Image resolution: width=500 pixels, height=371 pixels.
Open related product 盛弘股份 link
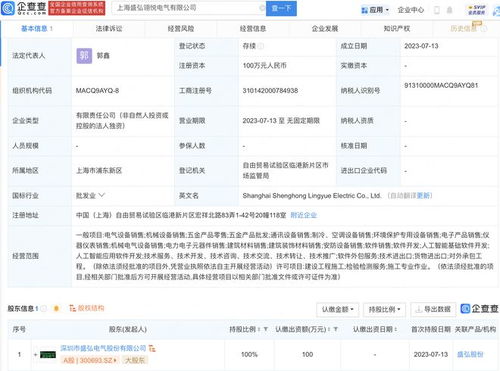click(x=470, y=354)
